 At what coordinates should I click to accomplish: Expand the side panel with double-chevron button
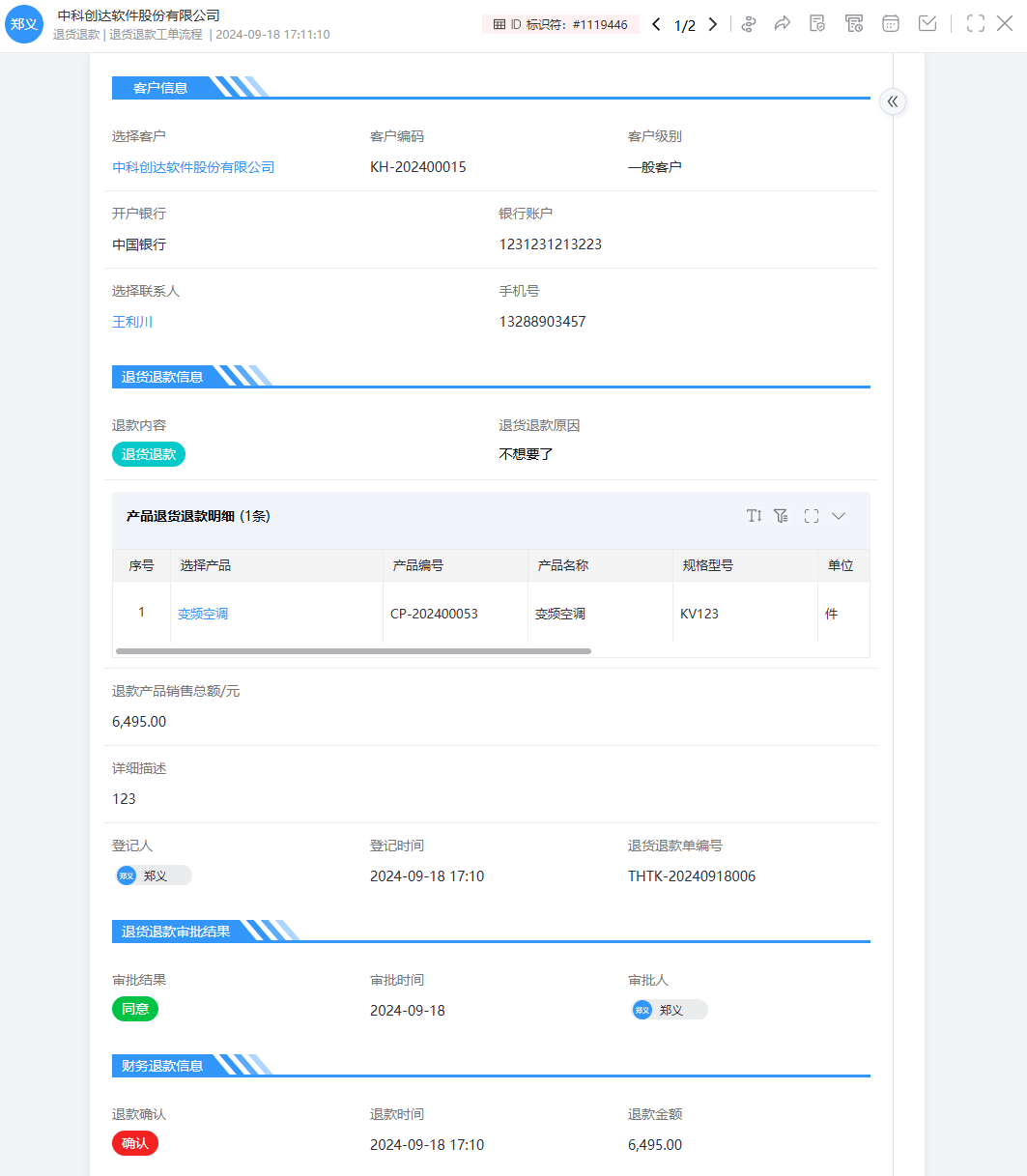893,101
